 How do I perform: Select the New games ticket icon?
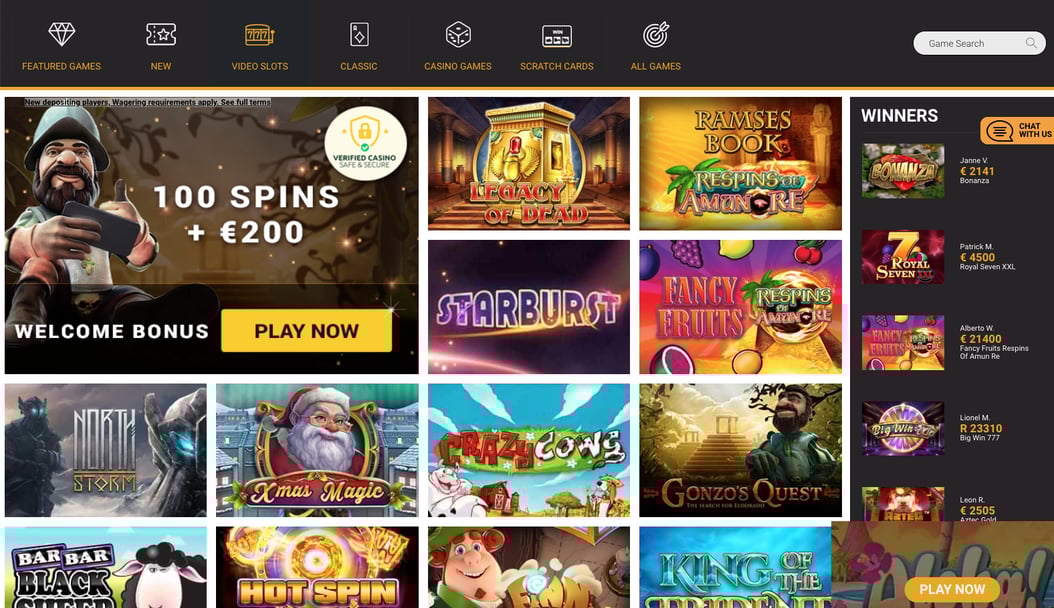pos(161,34)
